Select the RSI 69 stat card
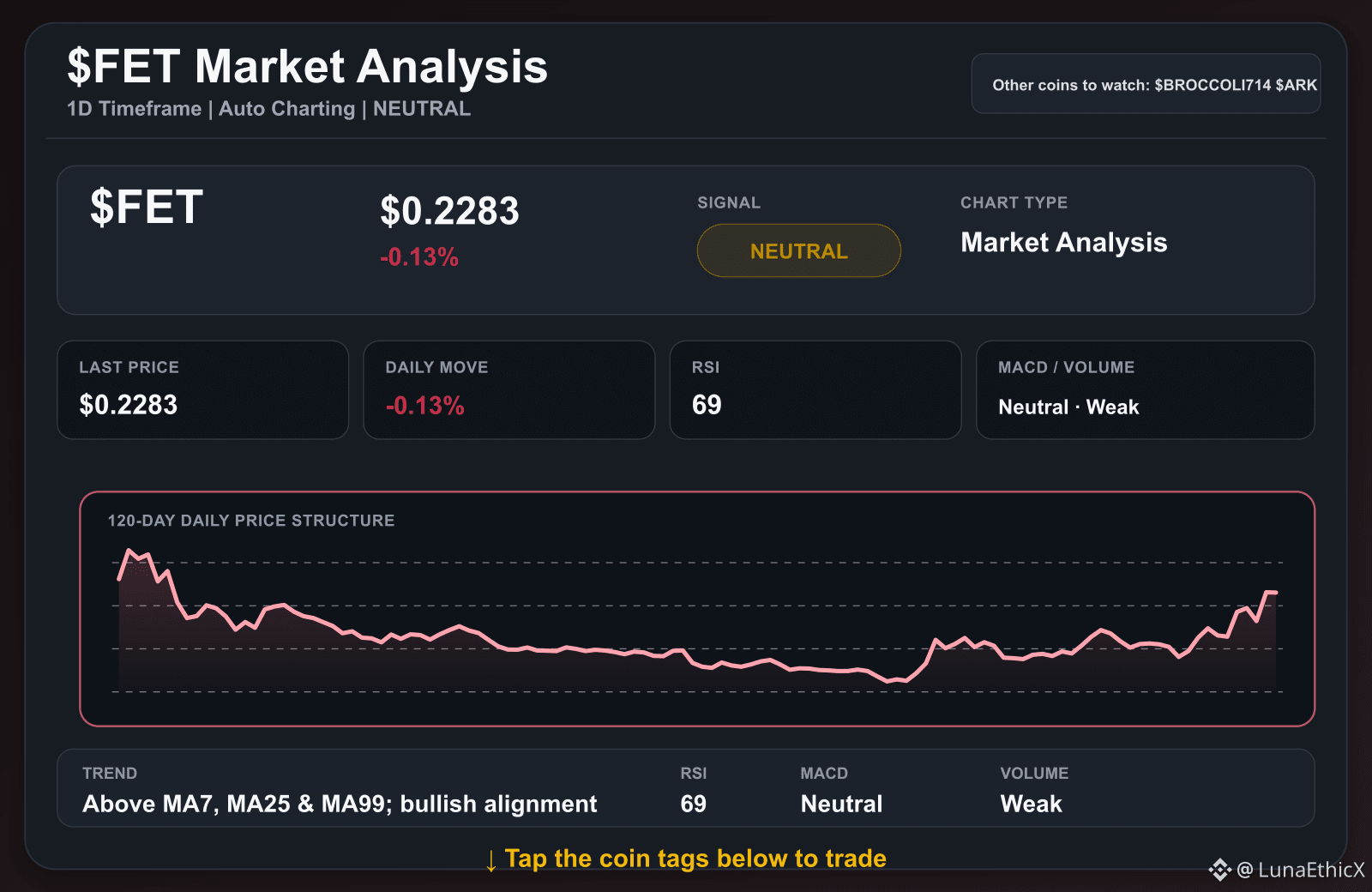1372x892 pixels. tap(815, 390)
